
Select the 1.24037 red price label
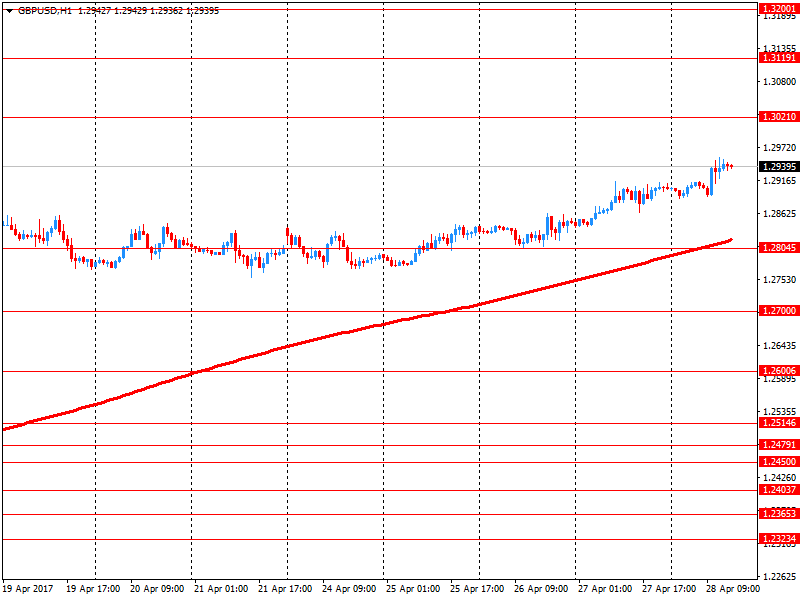tap(779, 490)
